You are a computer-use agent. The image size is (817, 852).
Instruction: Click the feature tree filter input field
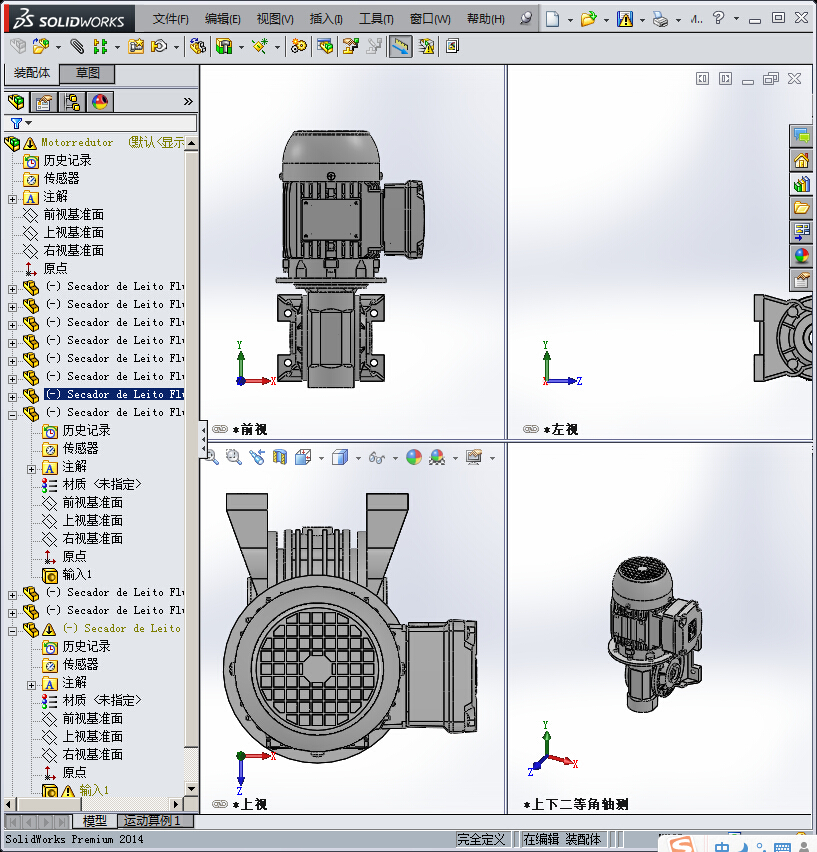click(110, 123)
